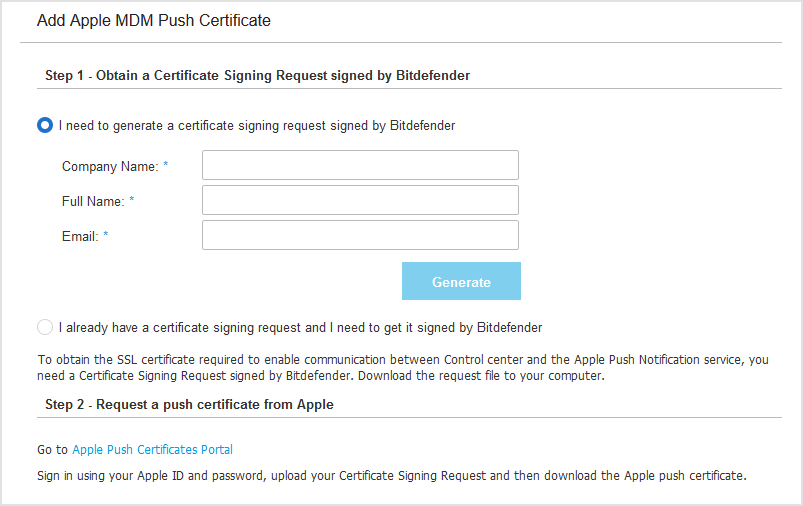Focus the Full Name text box
Screen dimensions: 803x506
tap(360, 200)
